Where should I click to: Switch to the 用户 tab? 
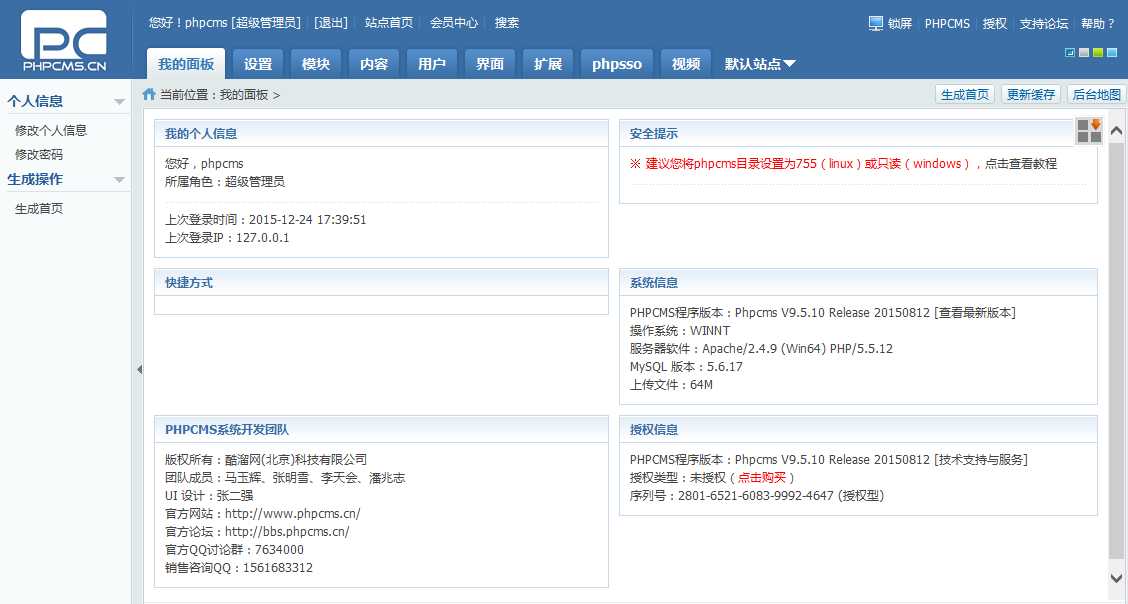click(432, 64)
